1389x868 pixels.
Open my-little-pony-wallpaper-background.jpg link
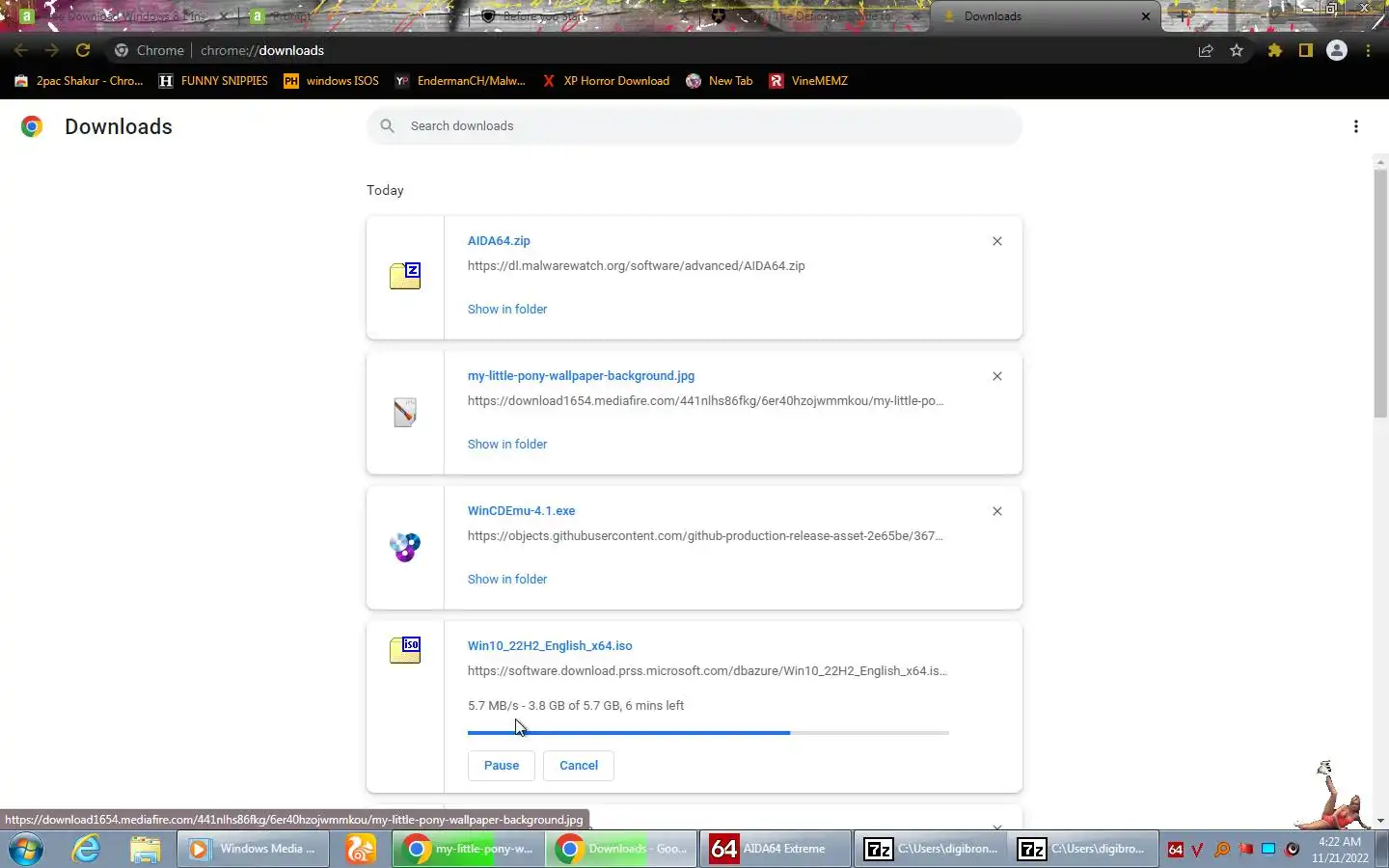(x=581, y=376)
